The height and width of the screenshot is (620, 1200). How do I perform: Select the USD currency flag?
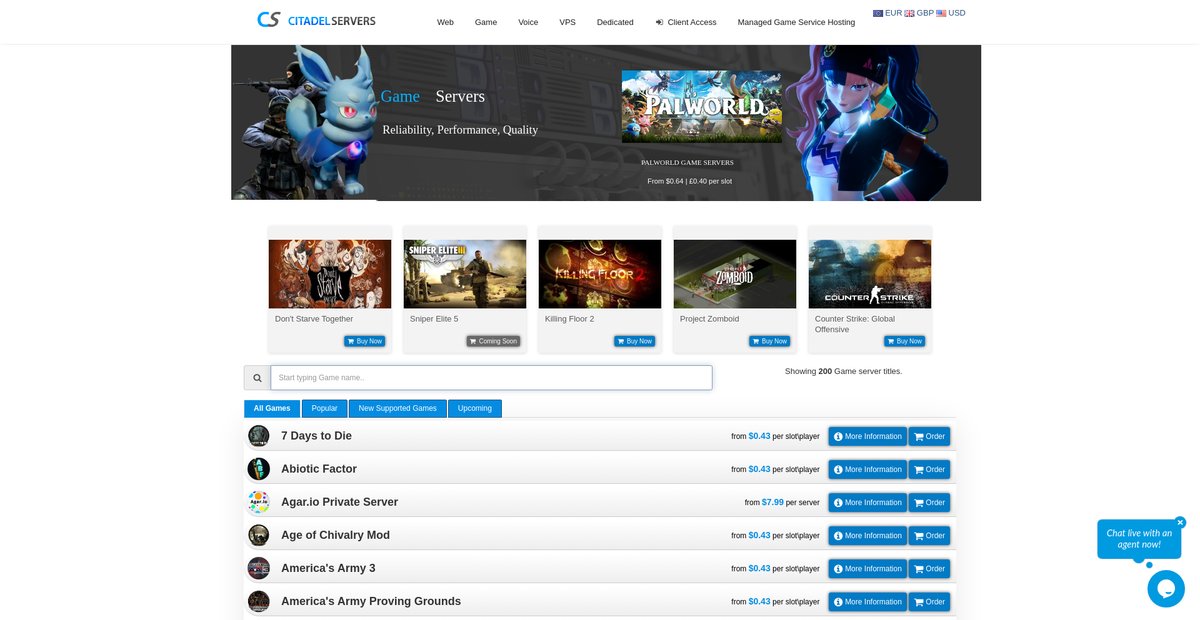click(x=941, y=13)
